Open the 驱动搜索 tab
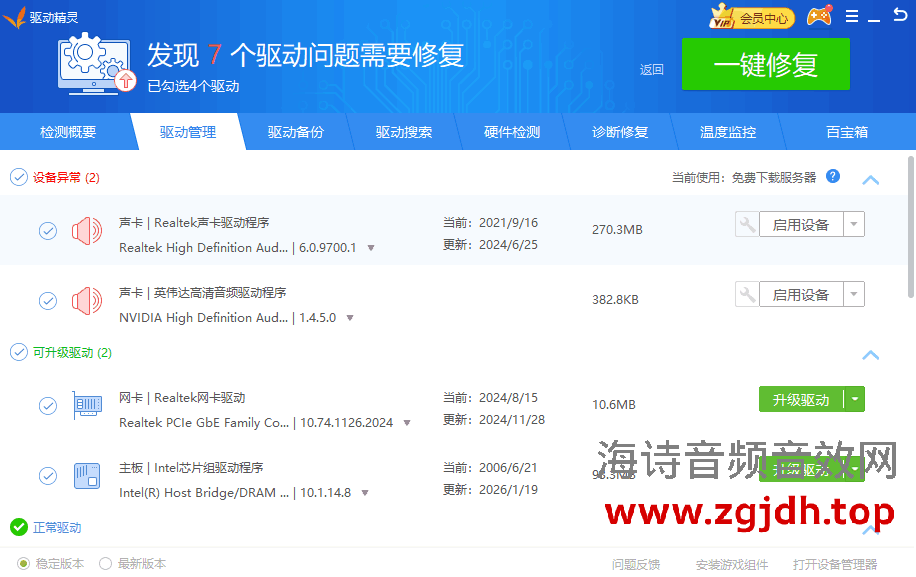 click(x=404, y=132)
